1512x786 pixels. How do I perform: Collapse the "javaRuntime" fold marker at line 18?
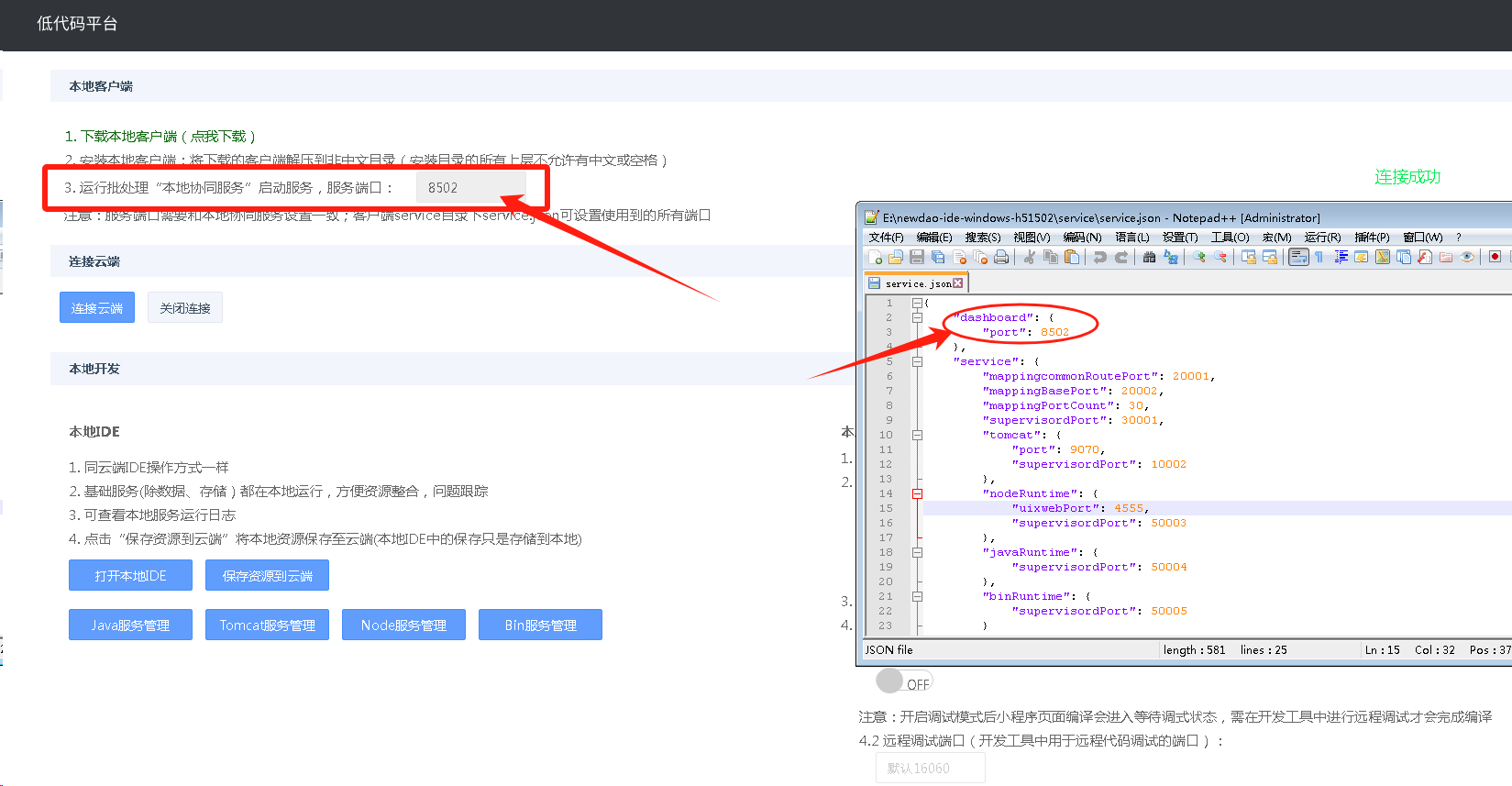(x=917, y=552)
